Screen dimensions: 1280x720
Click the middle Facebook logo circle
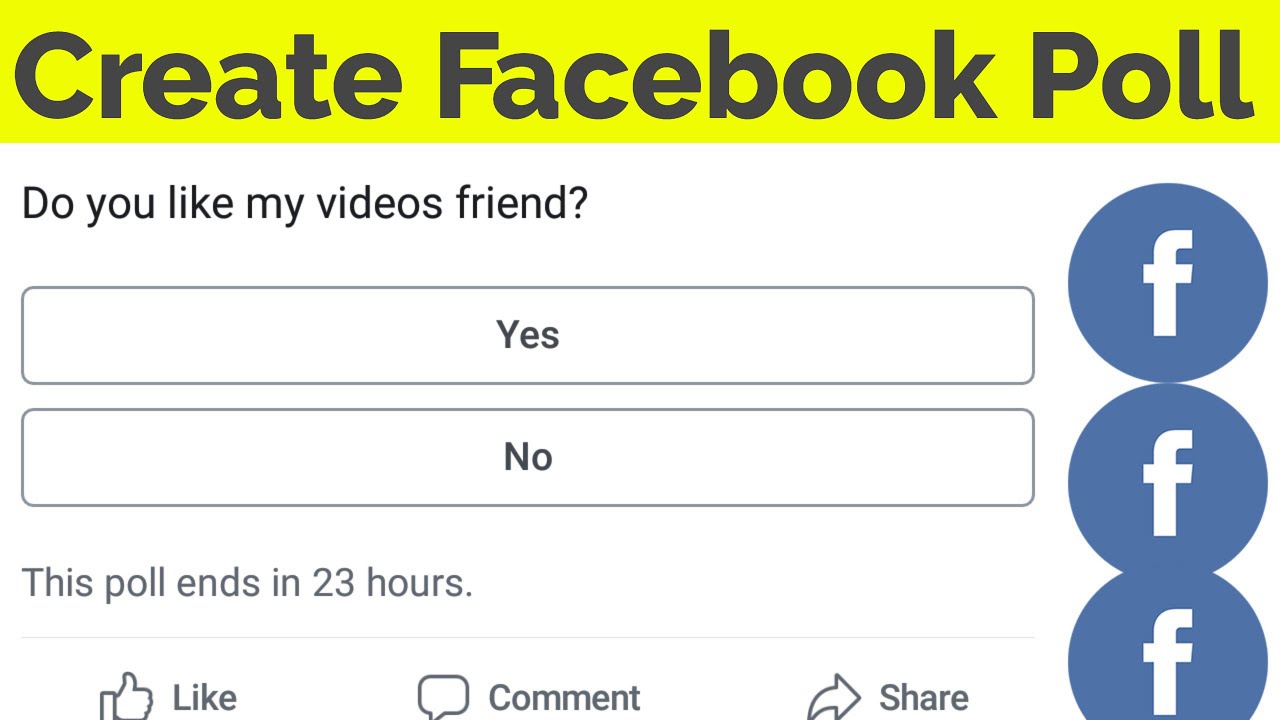1167,482
